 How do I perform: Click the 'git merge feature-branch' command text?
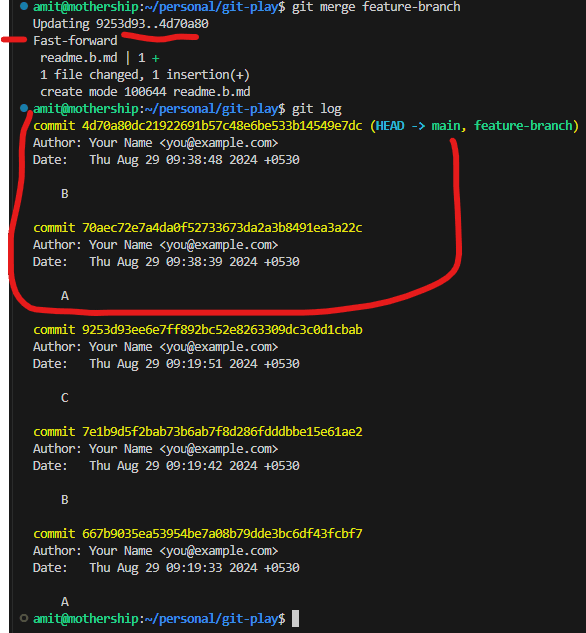tap(376, 7)
